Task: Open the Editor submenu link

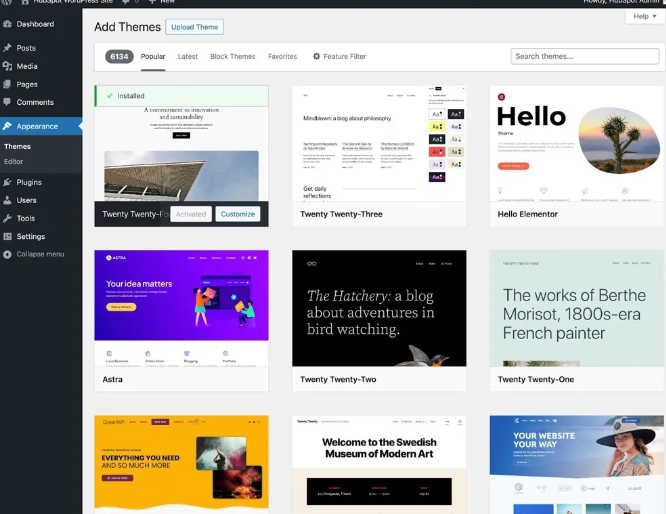Action: 14,161
